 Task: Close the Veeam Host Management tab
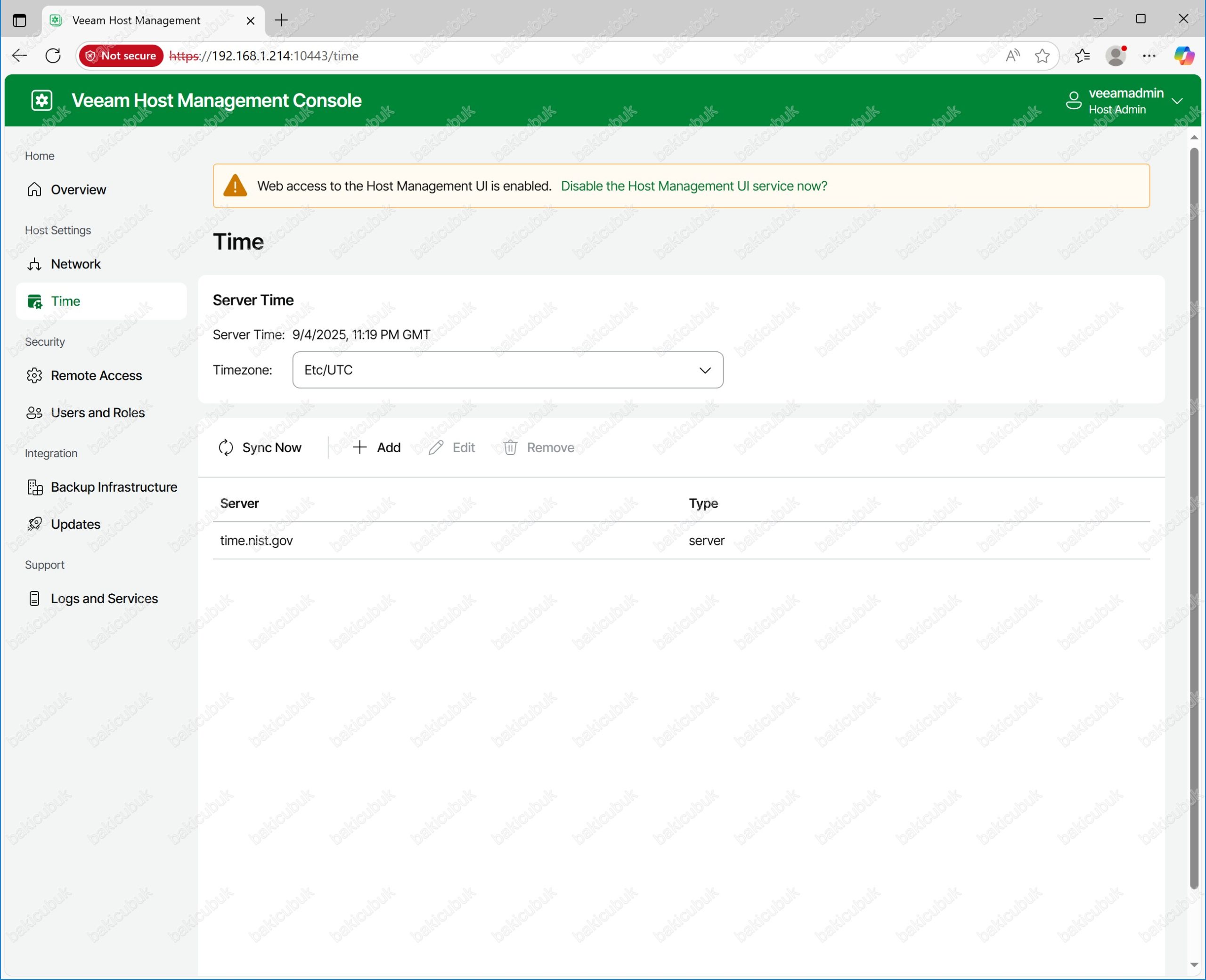tap(251, 20)
